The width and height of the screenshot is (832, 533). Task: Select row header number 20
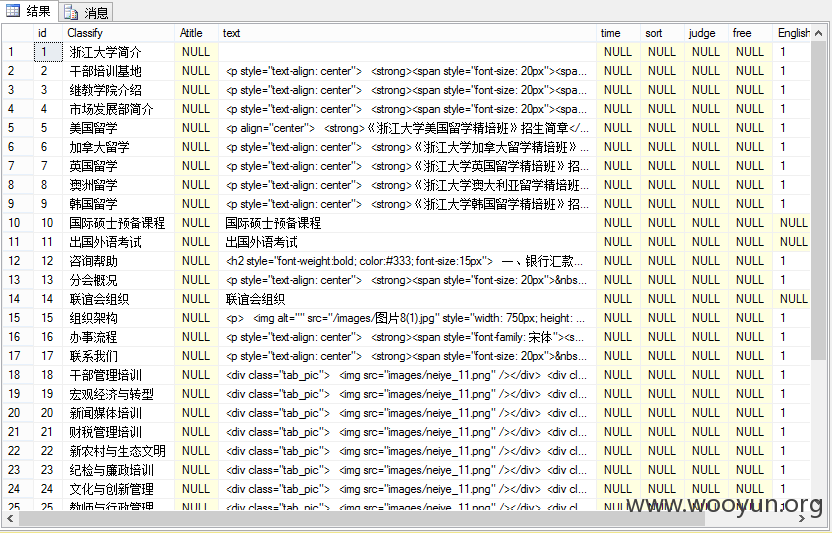18,413
